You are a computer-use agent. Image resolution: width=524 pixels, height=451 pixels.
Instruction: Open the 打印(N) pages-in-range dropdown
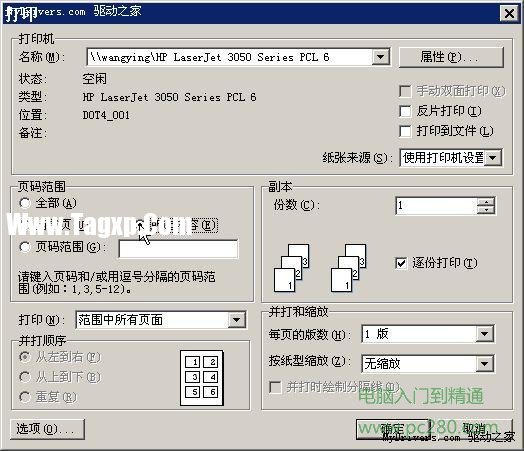pos(236,320)
